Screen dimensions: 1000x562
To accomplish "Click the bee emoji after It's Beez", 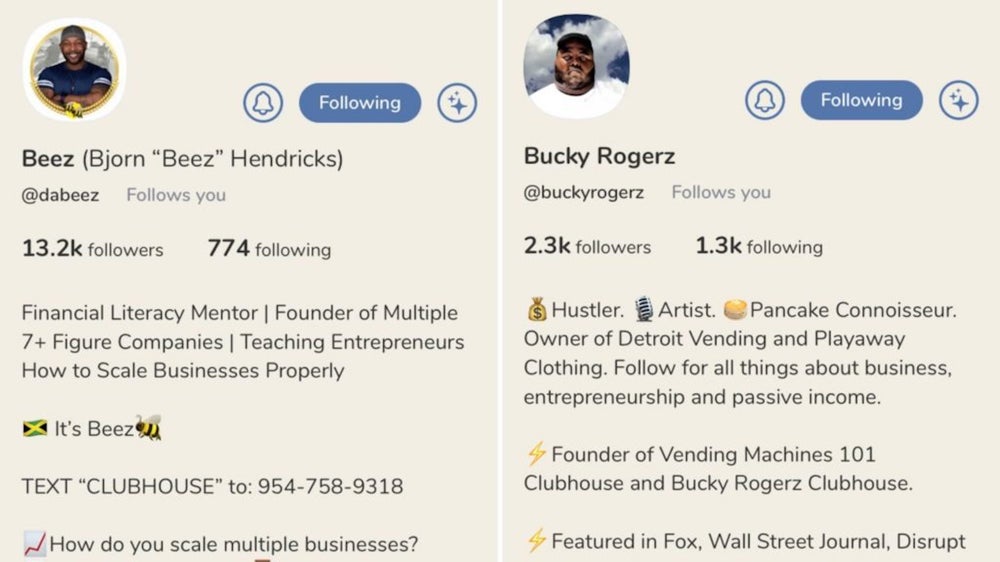I will (149, 429).
